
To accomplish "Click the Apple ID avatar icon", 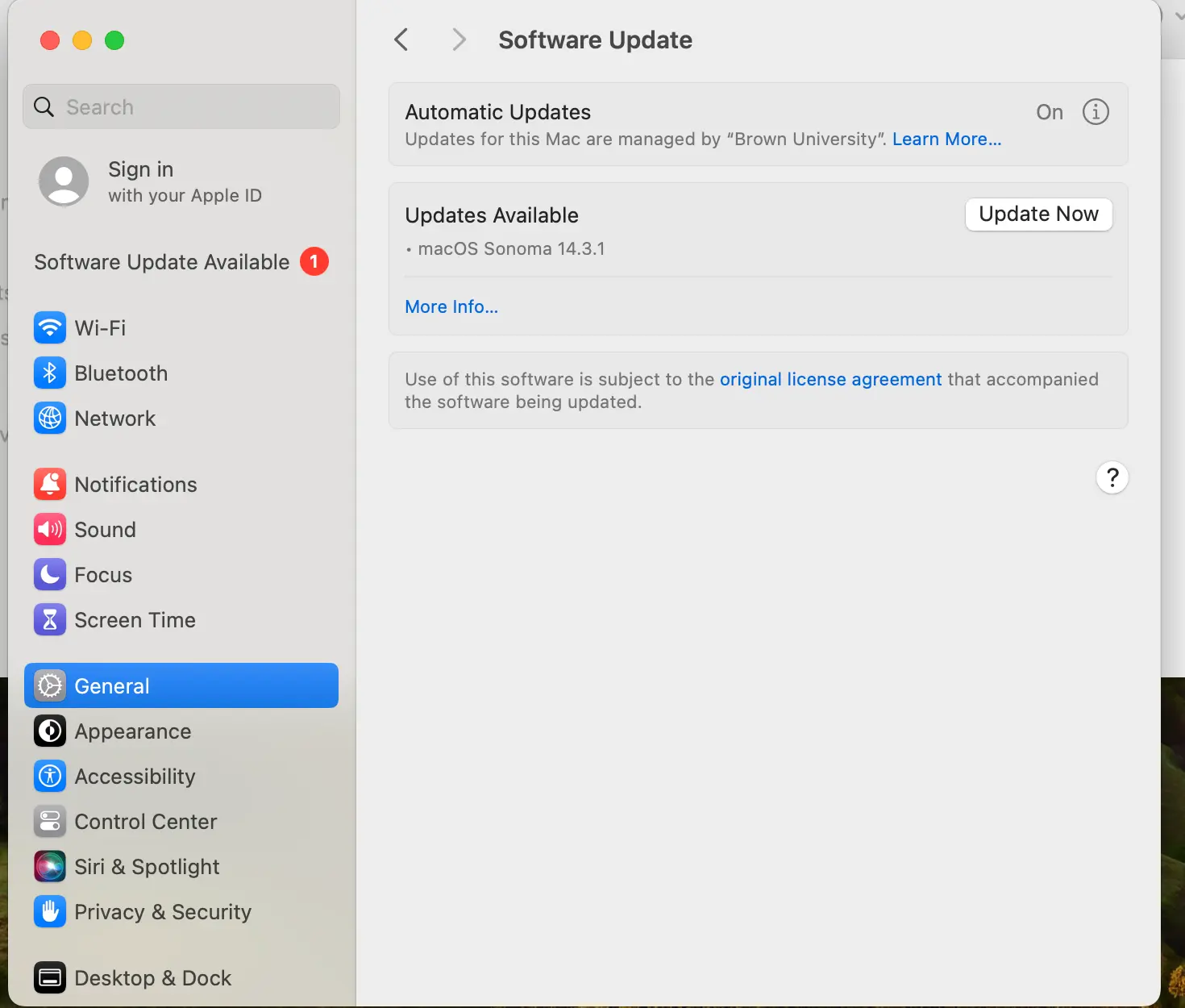I will point(64,181).
